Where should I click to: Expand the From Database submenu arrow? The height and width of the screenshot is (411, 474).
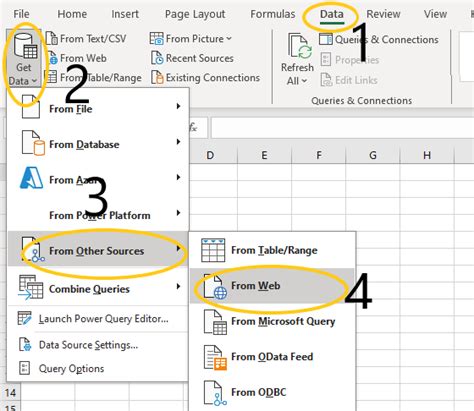coord(178,142)
